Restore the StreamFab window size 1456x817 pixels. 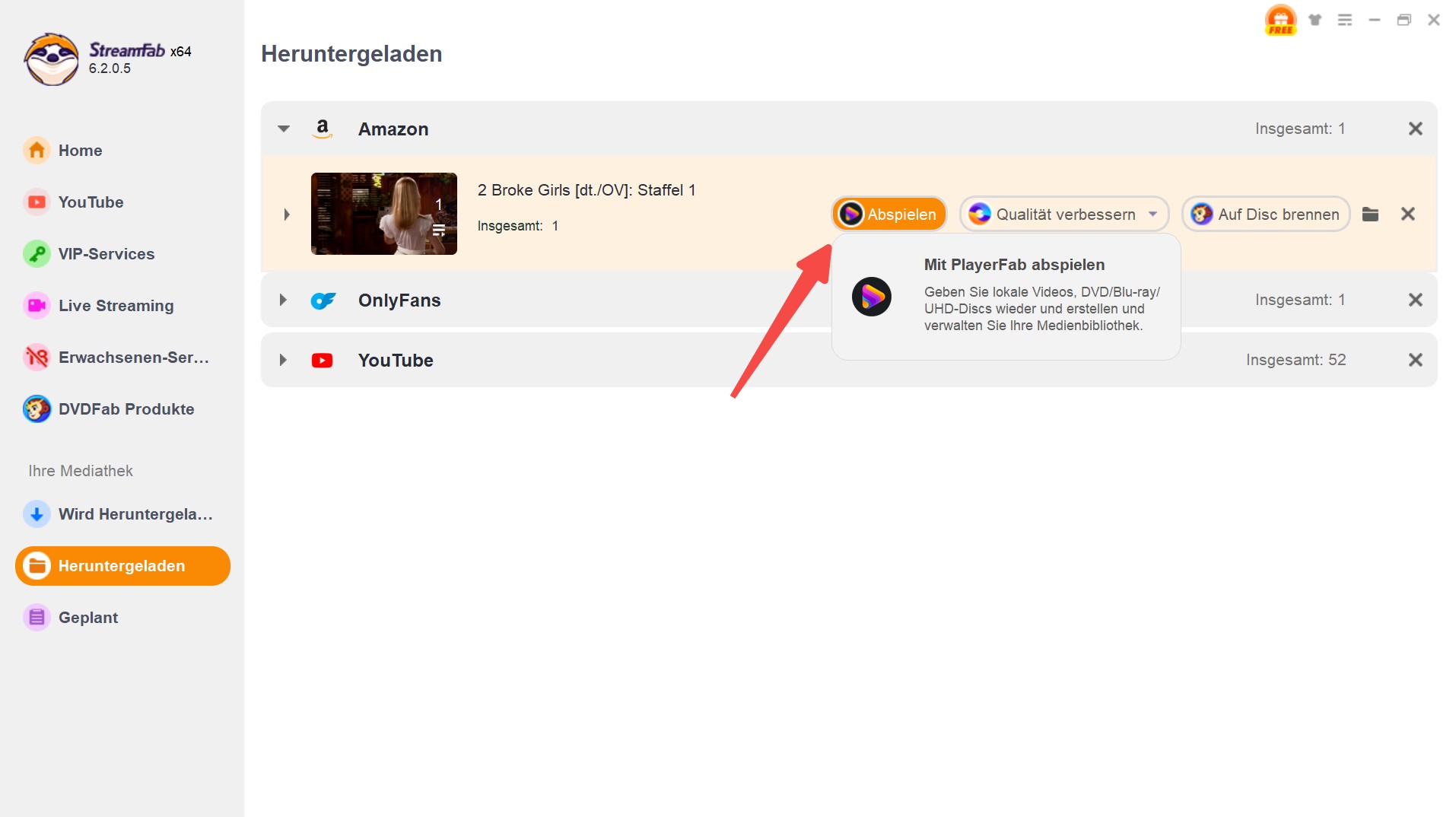click(x=1404, y=20)
